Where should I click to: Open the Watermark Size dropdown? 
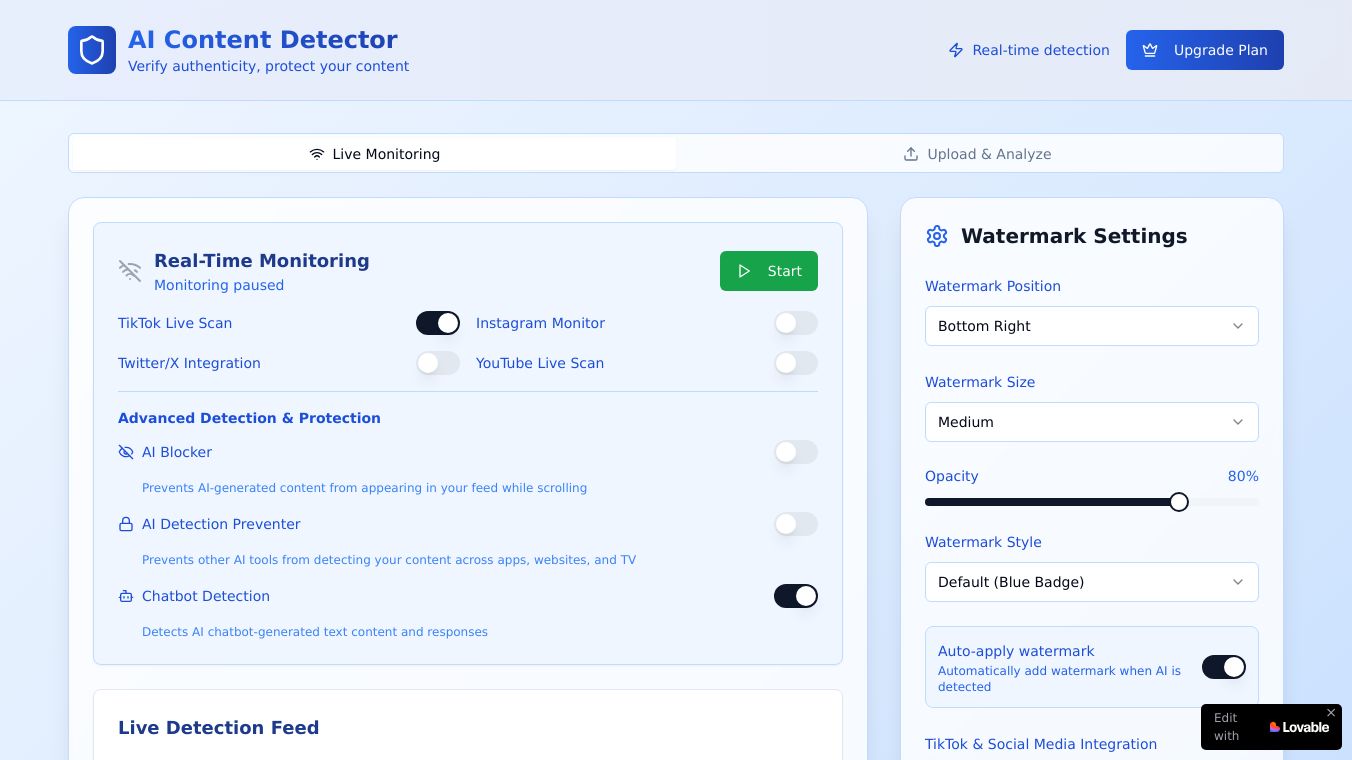(1092, 422)
